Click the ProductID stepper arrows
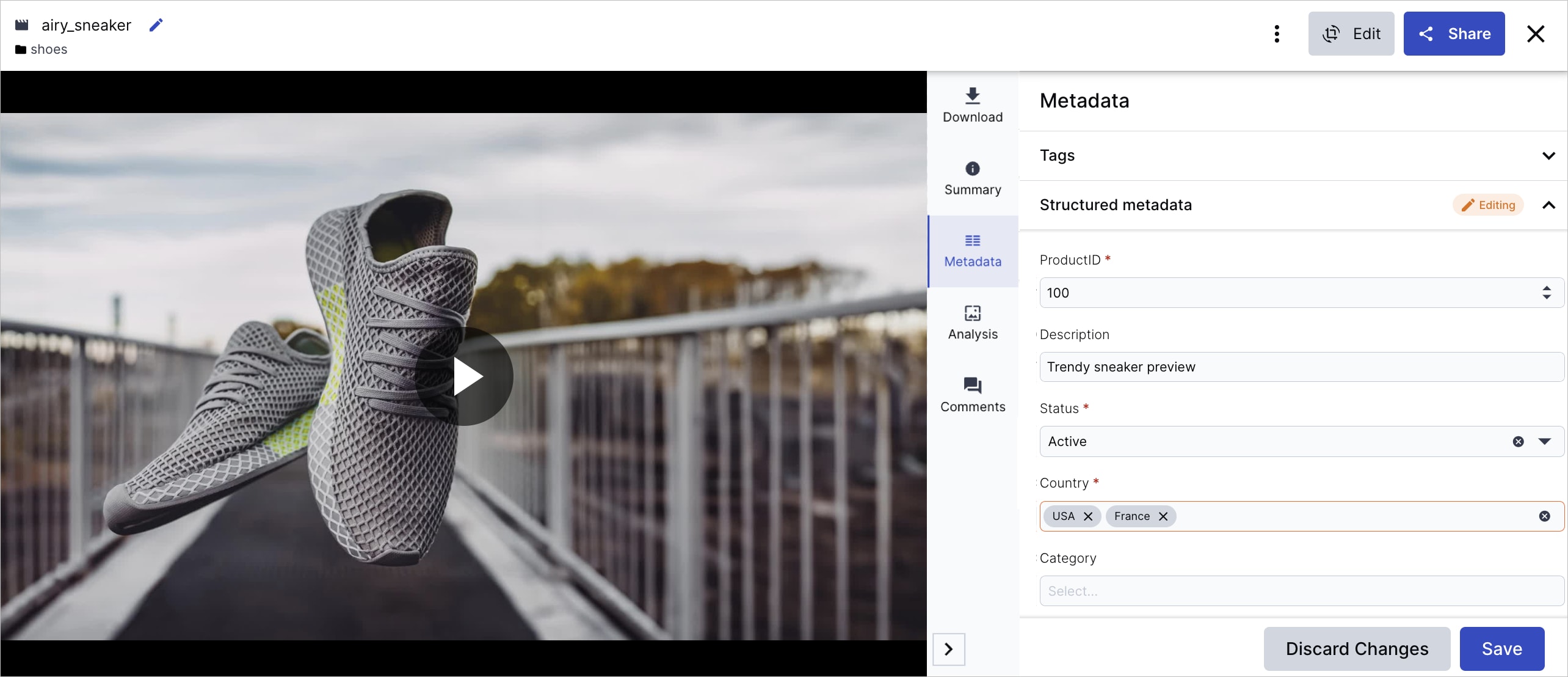This screenshot has height=677, width=1568. point(1546,293)
